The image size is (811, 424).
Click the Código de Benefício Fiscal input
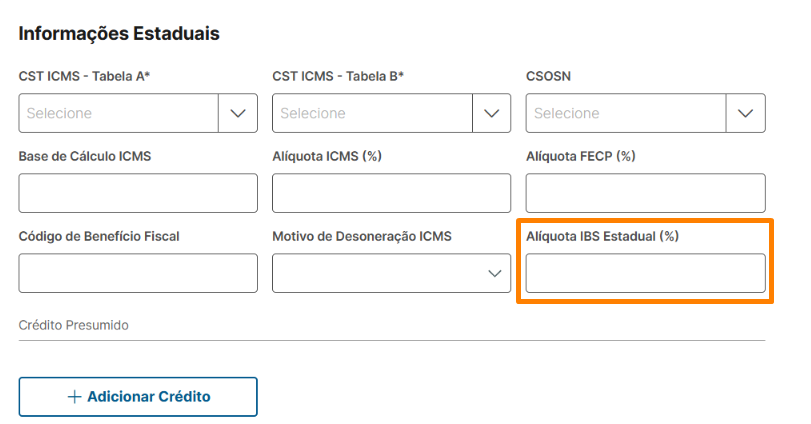pos(138,273)
